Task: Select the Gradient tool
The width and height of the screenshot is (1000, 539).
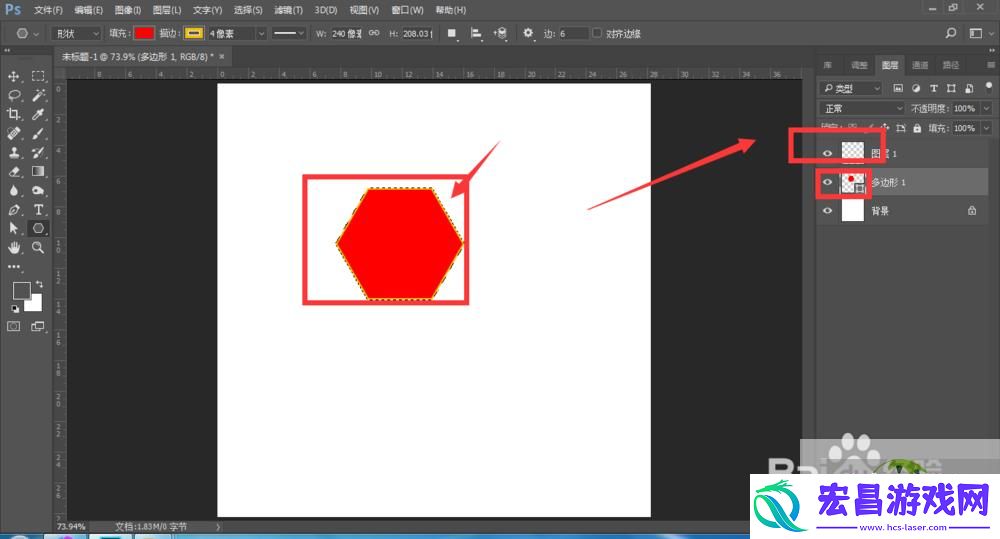Action: [x=38, y=172]
